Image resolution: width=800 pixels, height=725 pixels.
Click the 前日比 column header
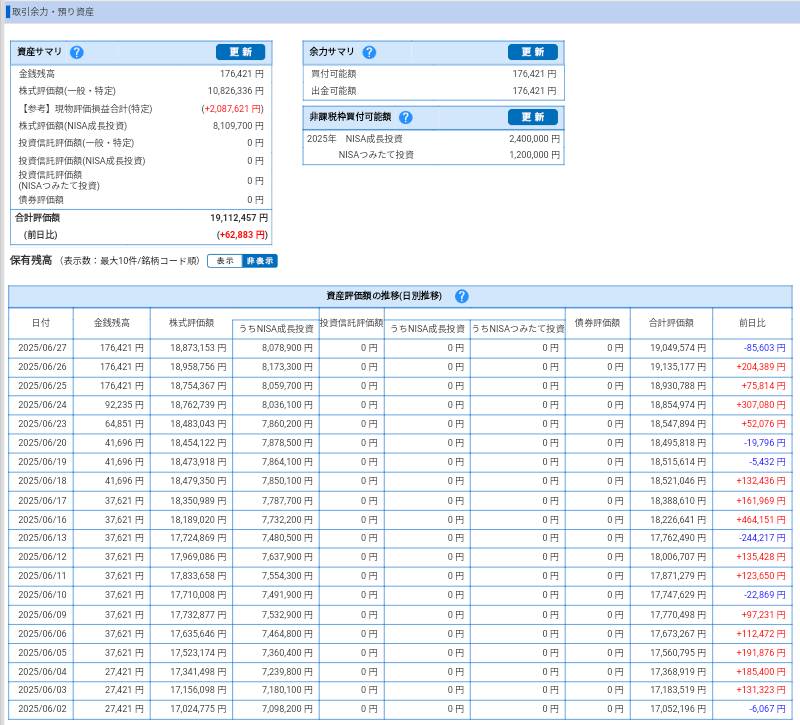tap(752, 323)
